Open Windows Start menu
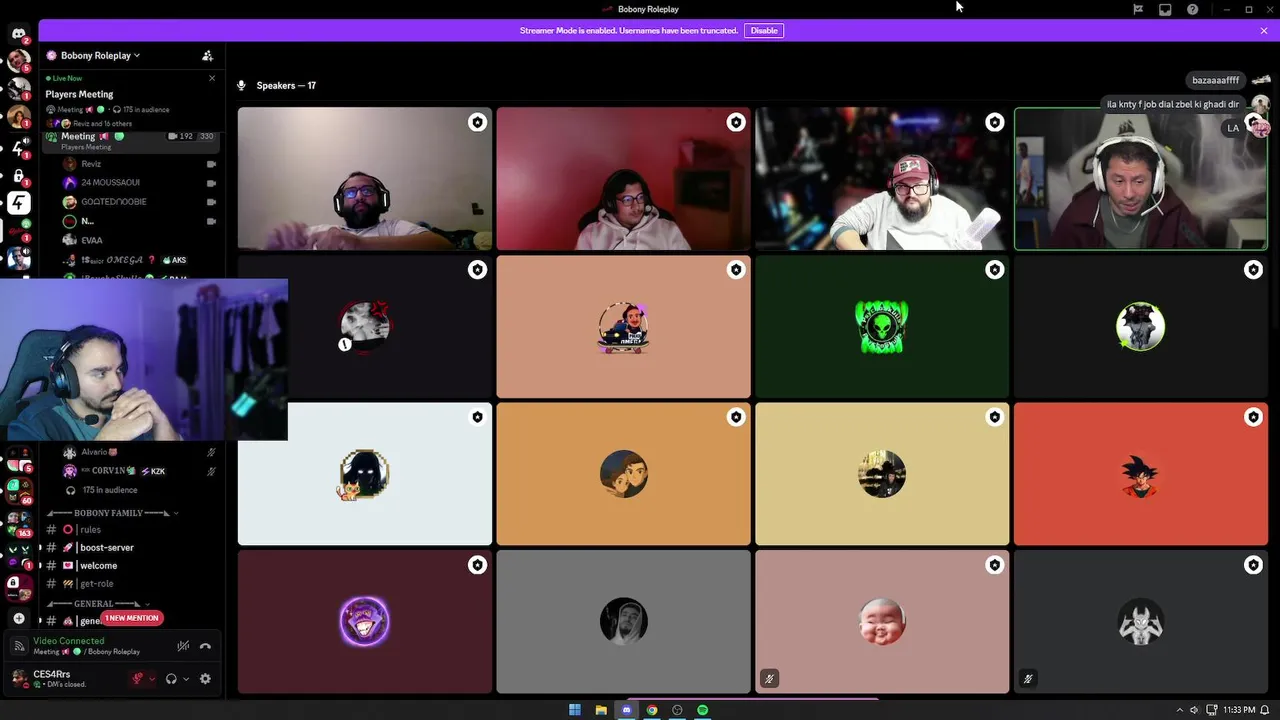1280x720 pixels. click(x=575, y=710)
